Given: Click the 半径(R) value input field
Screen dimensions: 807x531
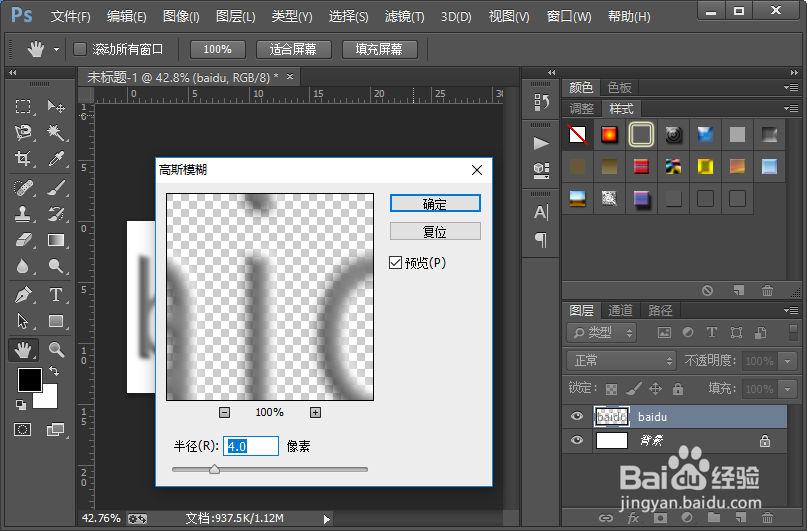Looking at the screenshot, I should pos(251,446).
